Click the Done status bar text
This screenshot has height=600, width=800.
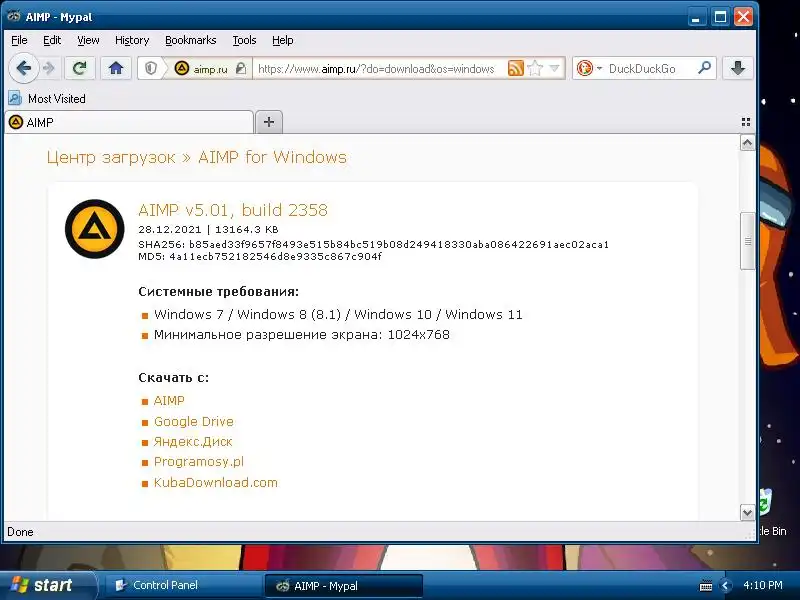(20, 532)
